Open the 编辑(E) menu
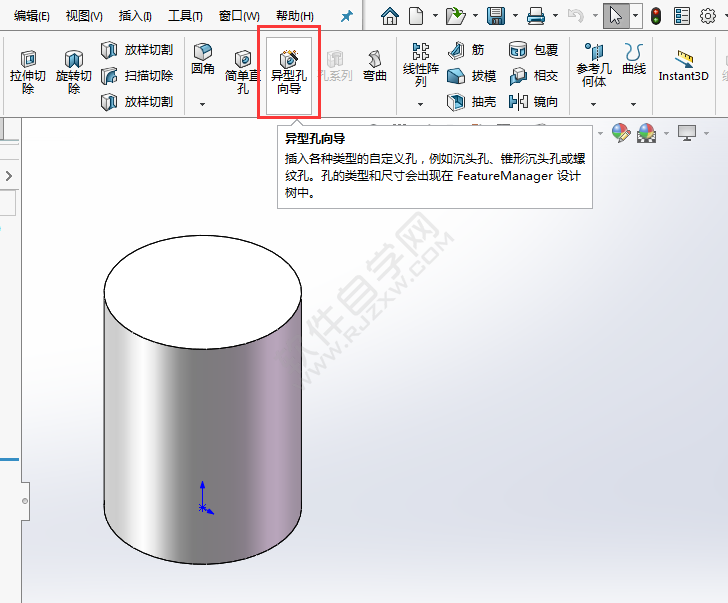728x603 pixels. point(32,16)
